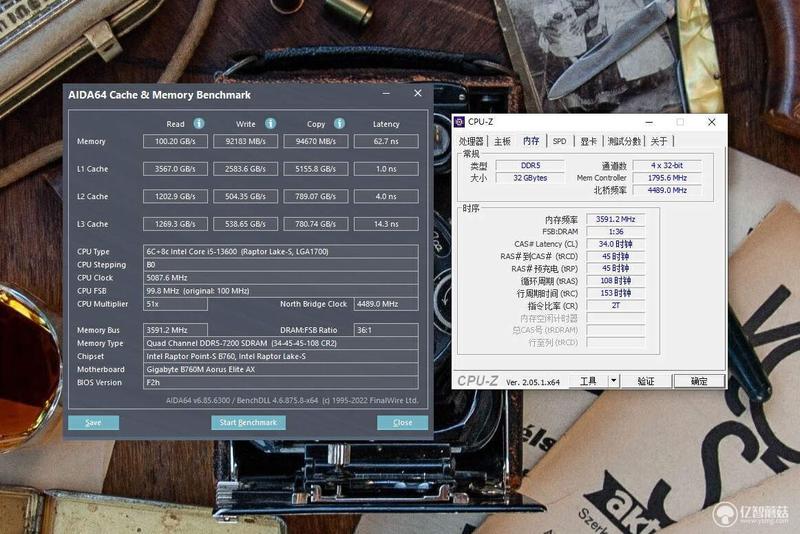This screenshot has width=800, height=534.
Task: Click the Memory Write value 92183 MB/s
Action: pos(245,141)
